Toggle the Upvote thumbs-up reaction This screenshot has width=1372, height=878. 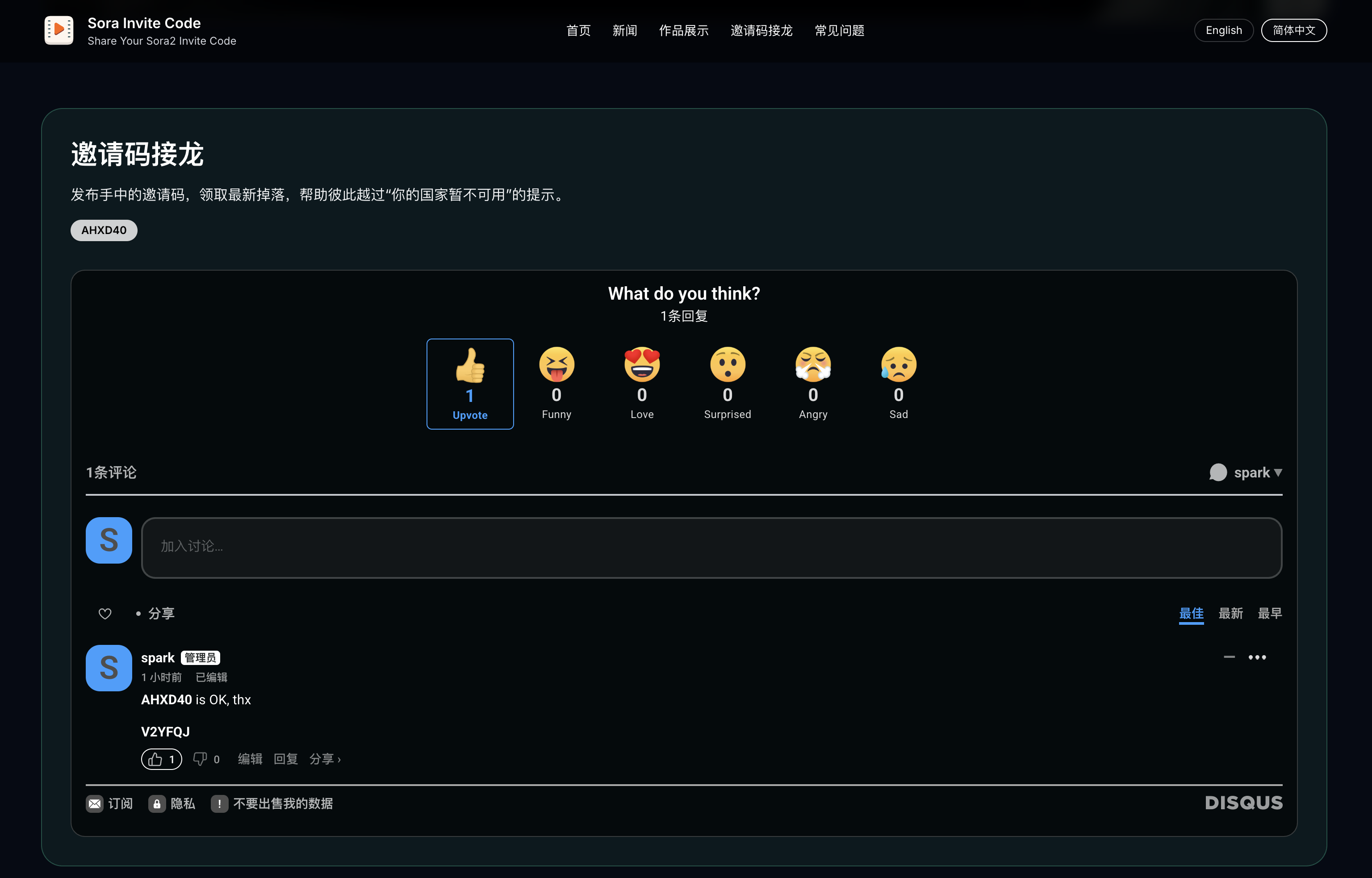[470, 383]
